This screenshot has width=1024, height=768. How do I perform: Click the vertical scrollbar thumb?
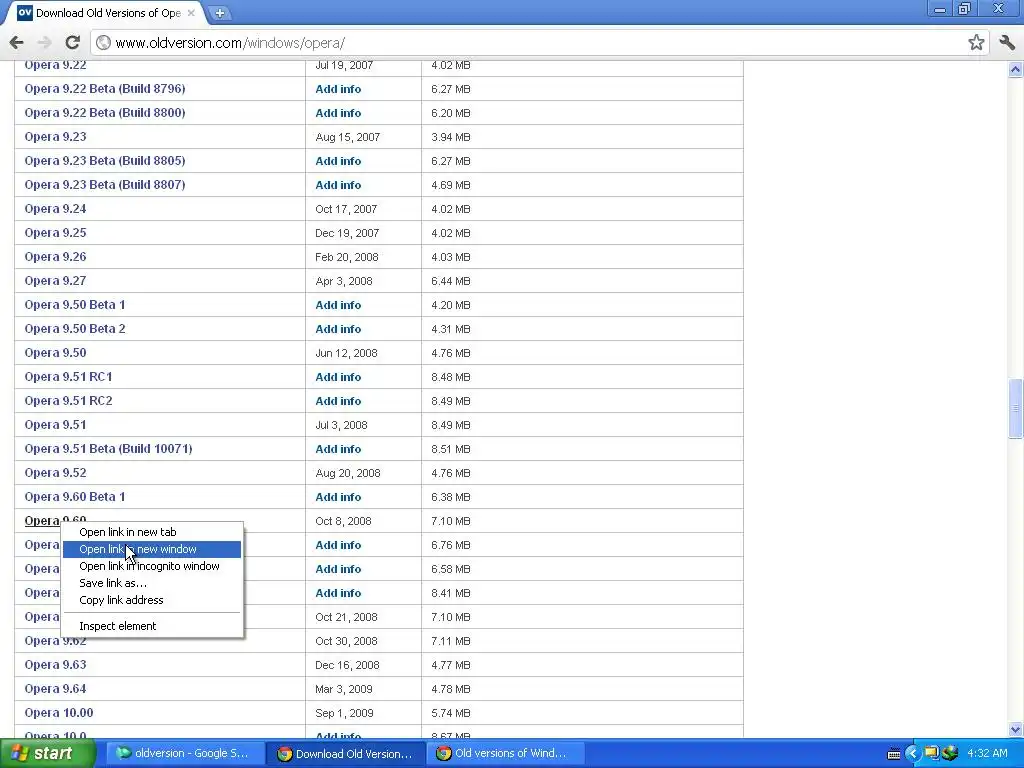tap(1016, 409)
